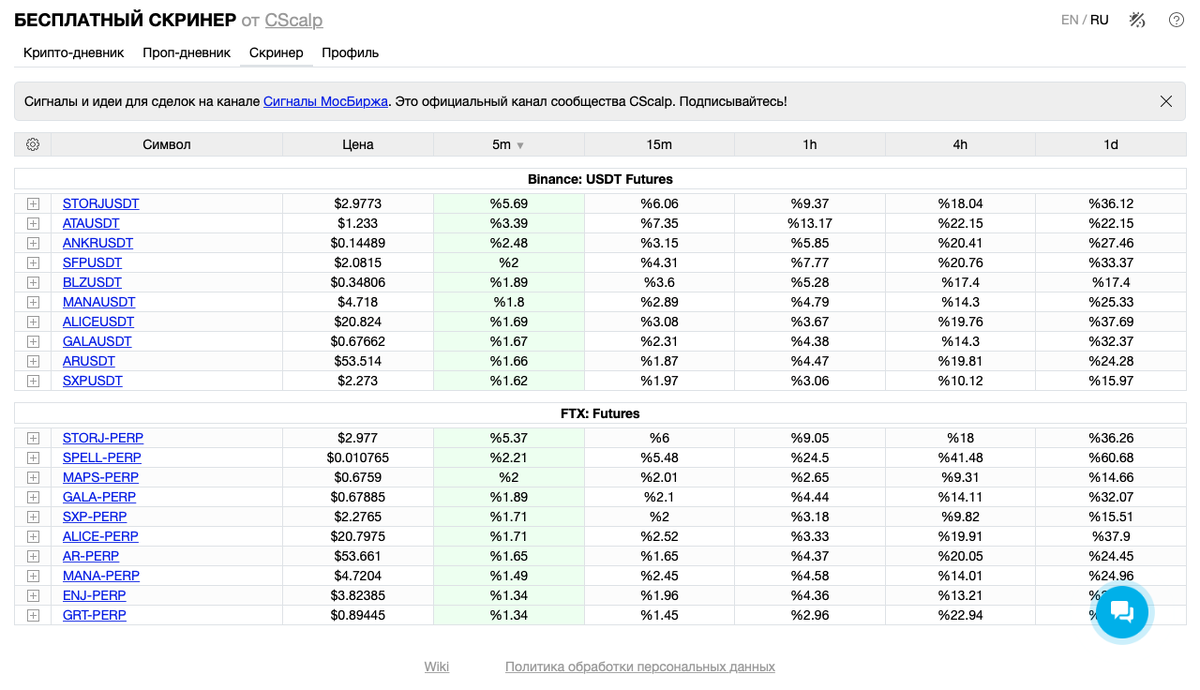Expand the AR-PERP row

pyautogui.click(x=33, y=556)
